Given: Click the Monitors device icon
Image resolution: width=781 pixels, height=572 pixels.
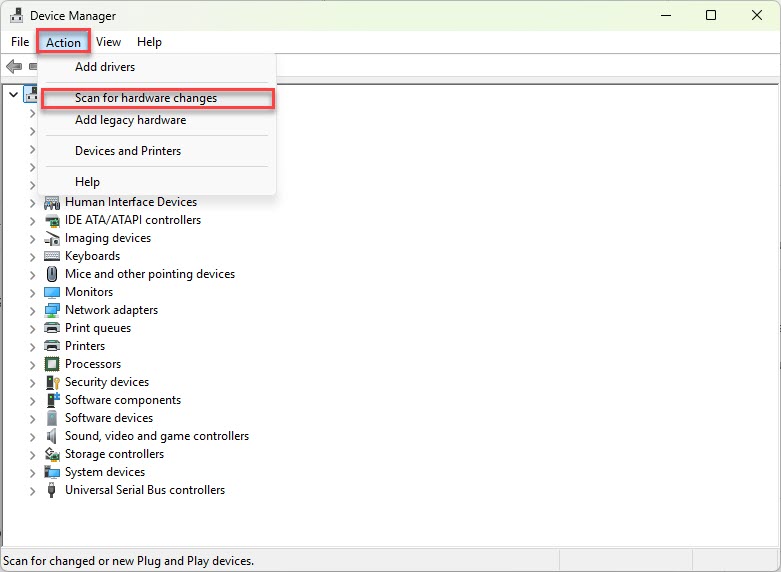Looking at the screenshot, I should point(53,292).
